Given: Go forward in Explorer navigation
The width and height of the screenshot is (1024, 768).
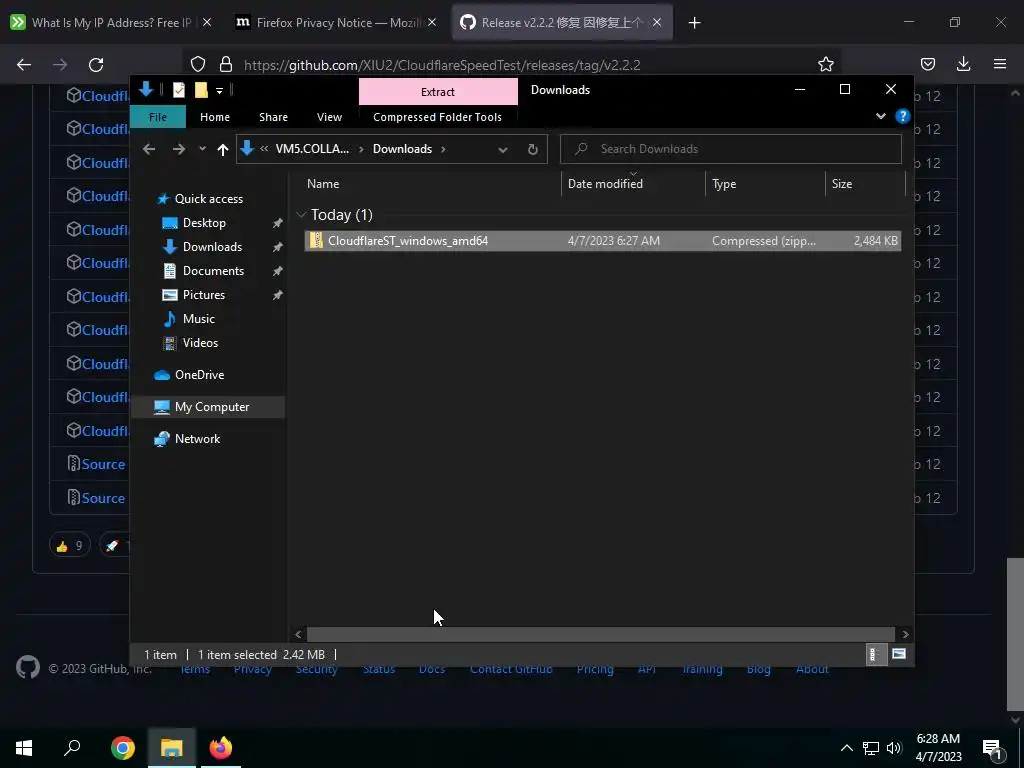Looking at the screenshot, I should tap(178, 149).
